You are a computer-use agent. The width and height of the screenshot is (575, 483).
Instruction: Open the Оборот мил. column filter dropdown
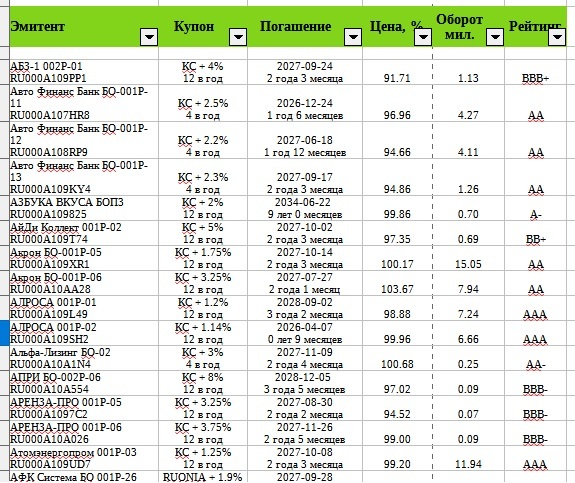(495, 37)
